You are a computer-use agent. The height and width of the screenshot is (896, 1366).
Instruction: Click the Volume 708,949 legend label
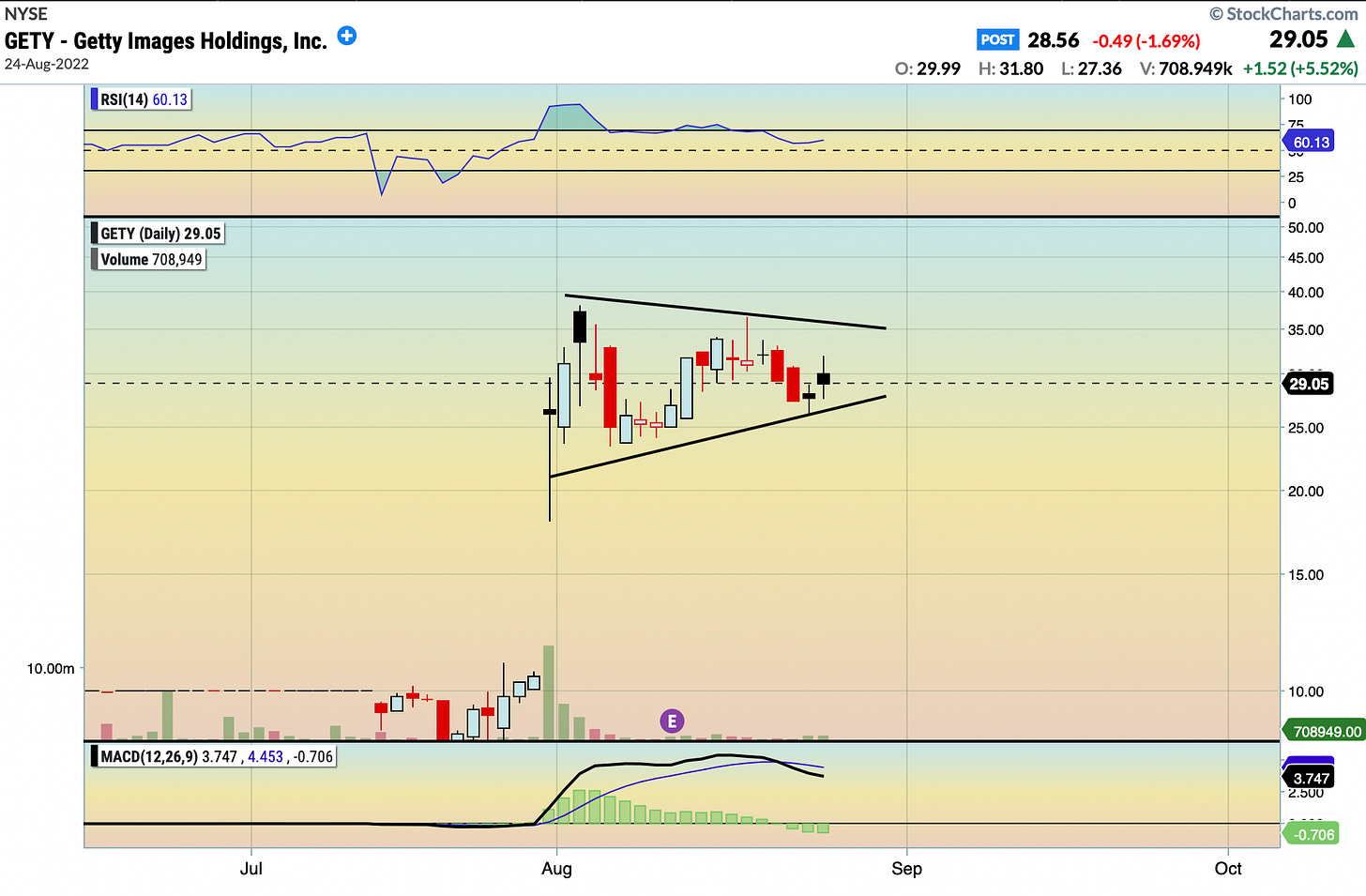point(147,259)
